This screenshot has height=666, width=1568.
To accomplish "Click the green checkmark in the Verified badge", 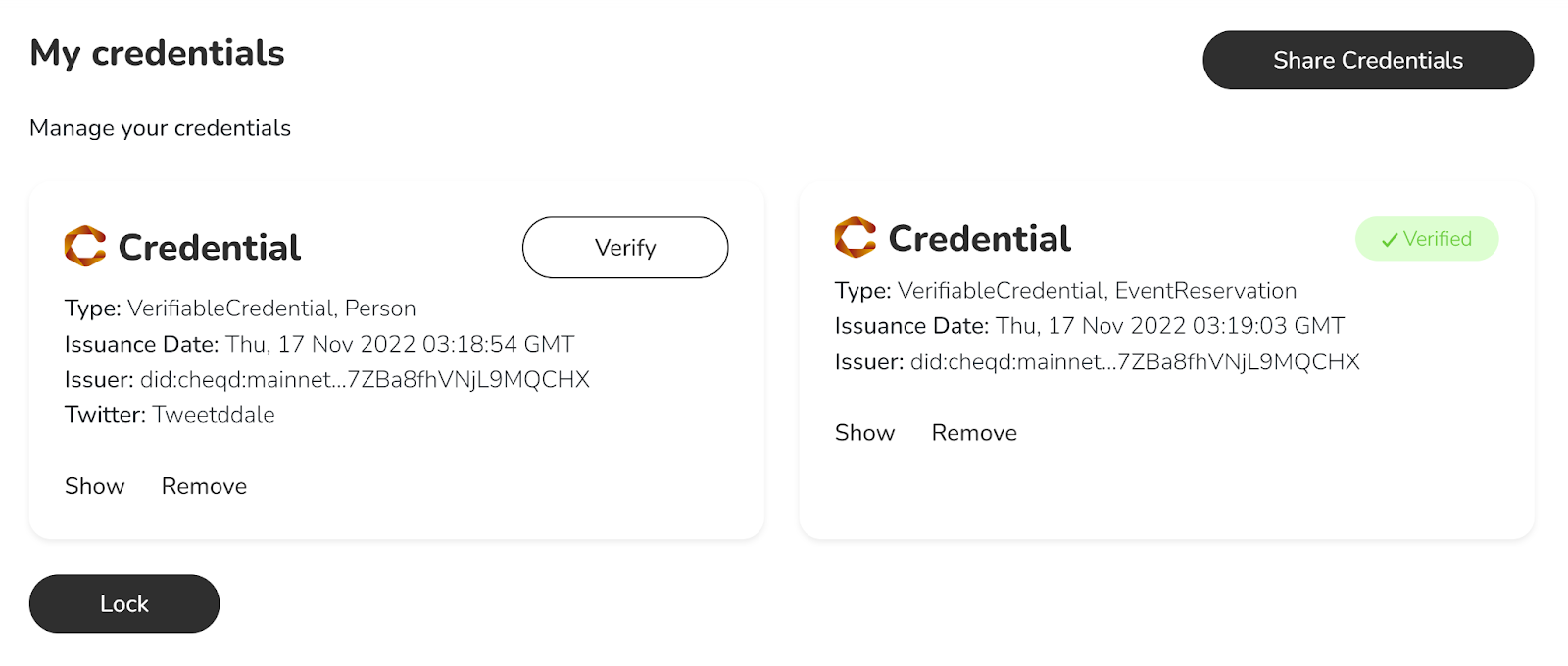I will 1390,240.
